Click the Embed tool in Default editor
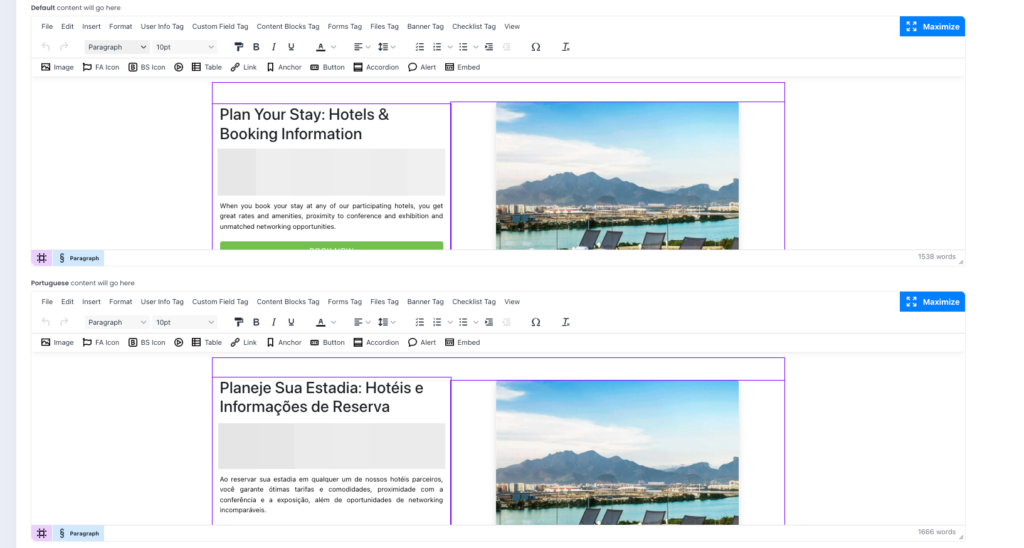The width and height of the screenshot is (1024, 548). pyautogui.click(x=462, y=67)
